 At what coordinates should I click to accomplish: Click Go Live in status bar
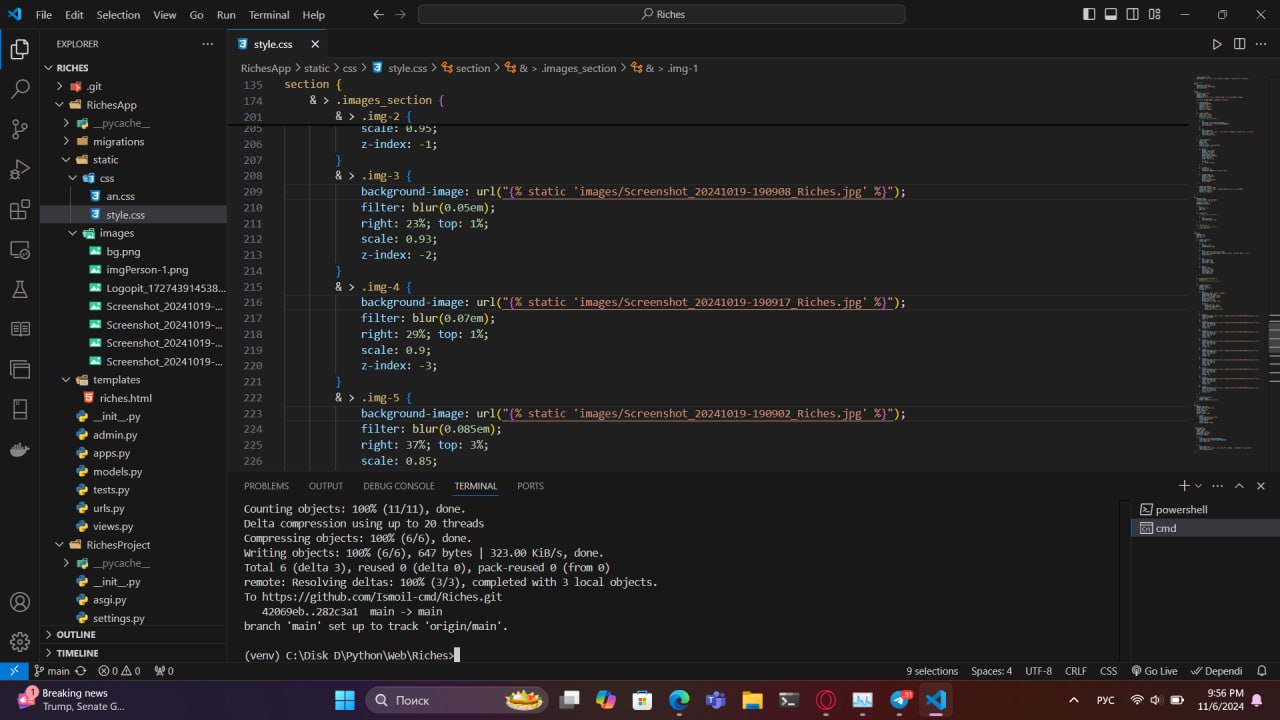[1154, 671]
